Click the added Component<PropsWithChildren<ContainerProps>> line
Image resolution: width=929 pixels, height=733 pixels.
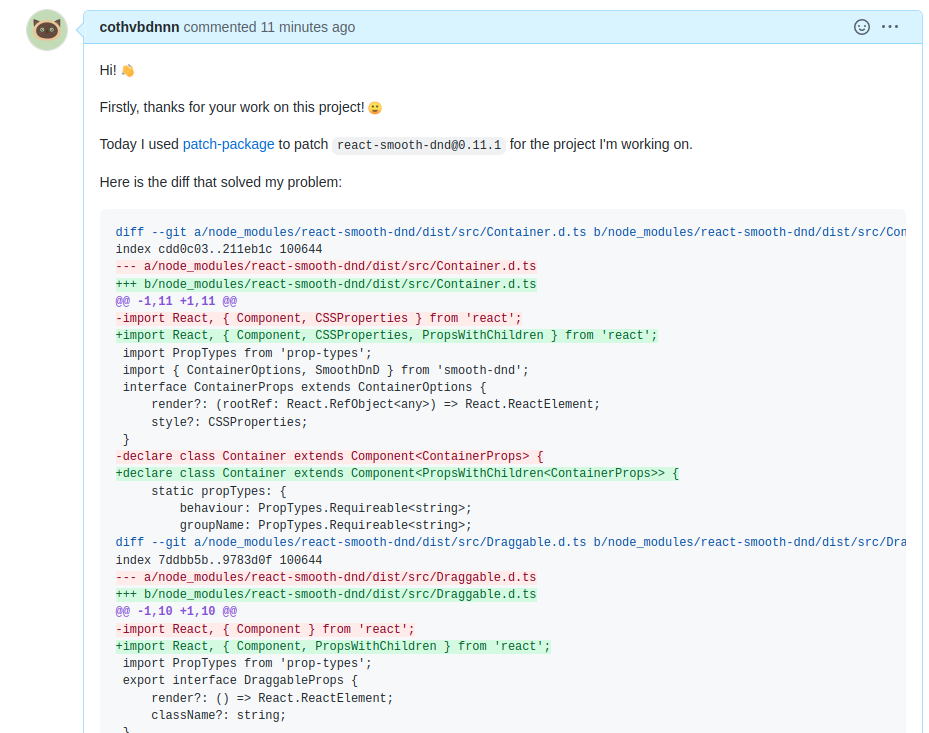tap(397, 473)
